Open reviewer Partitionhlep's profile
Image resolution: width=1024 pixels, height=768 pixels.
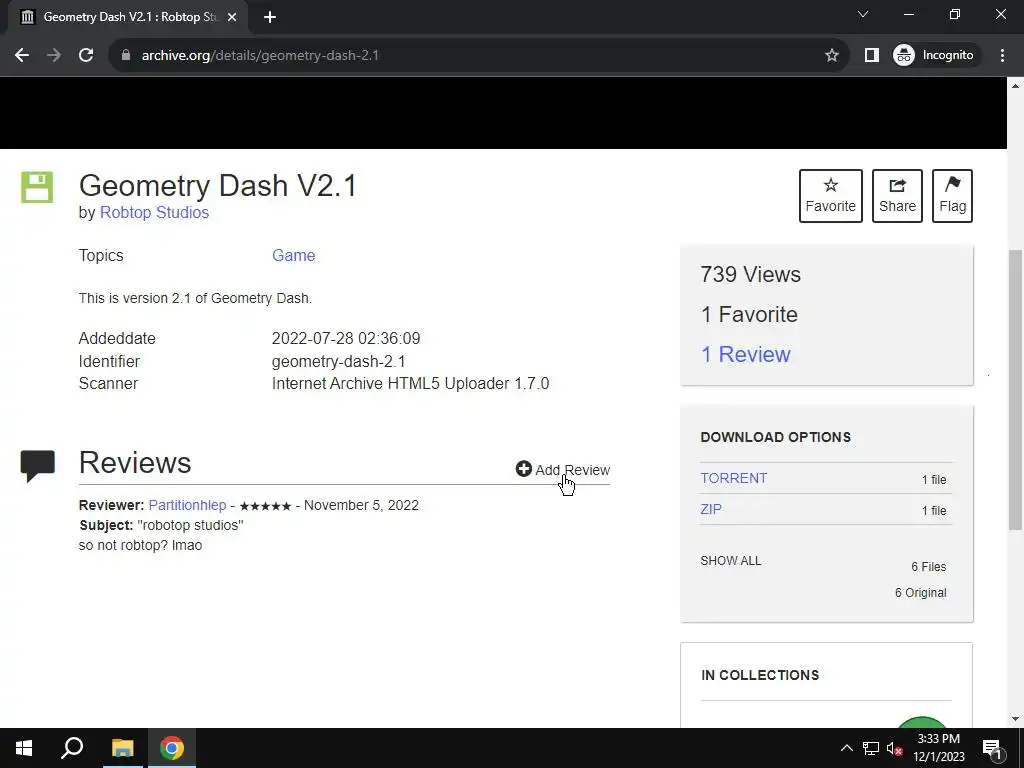pos(187,505)
